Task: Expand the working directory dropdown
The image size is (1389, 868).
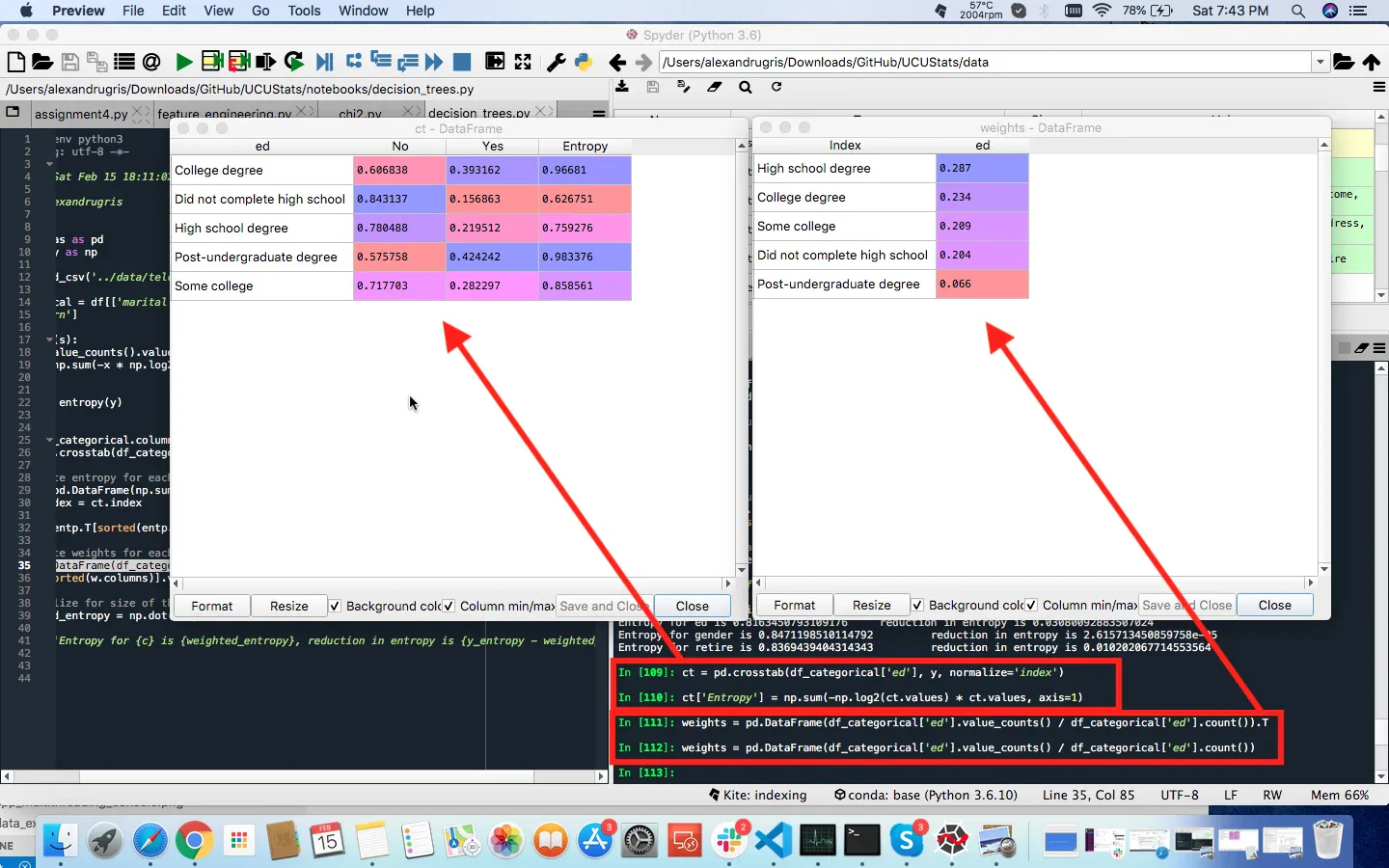Action: (x=1320, y=62)
